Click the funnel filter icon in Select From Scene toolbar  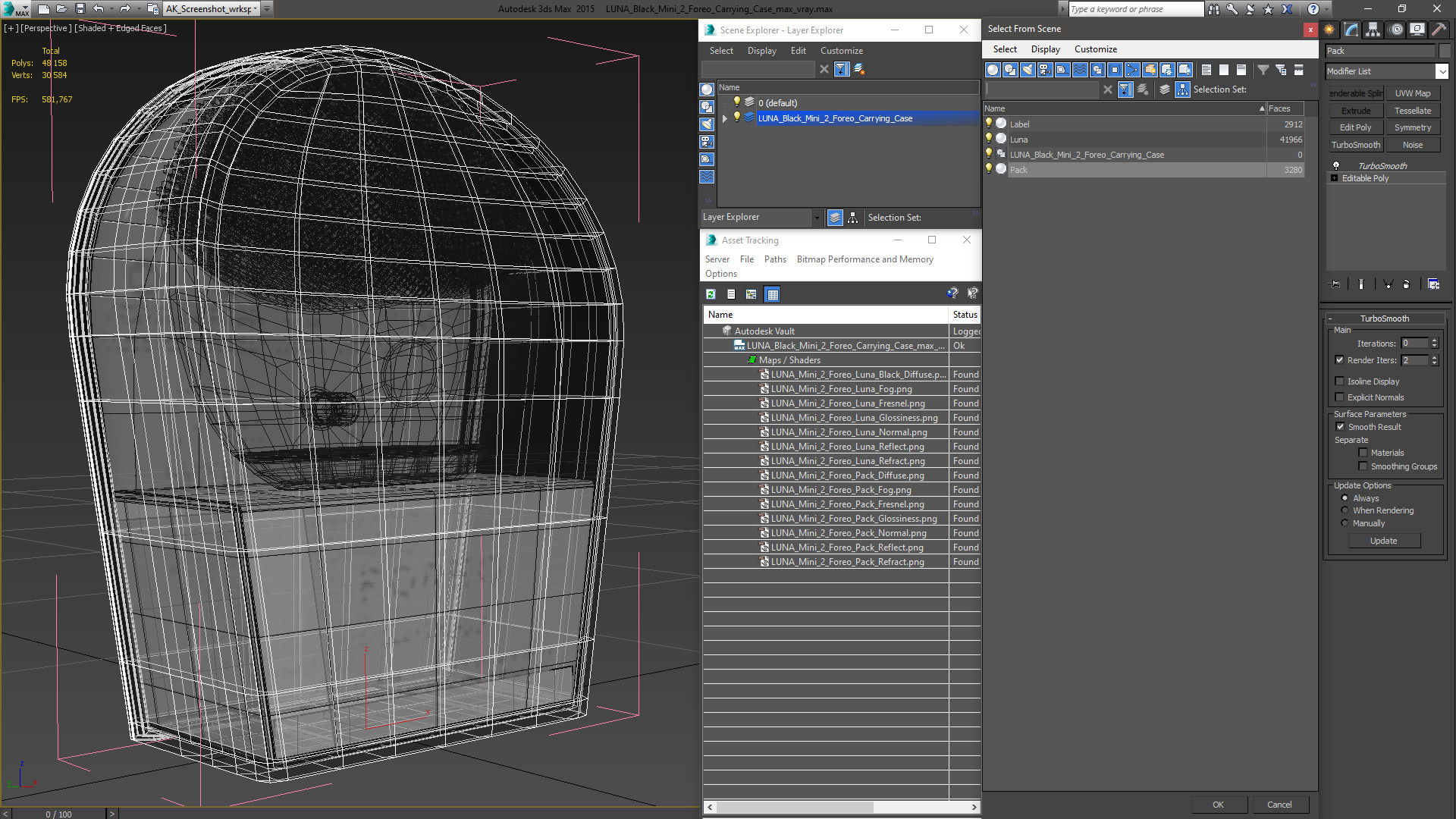(x=1263, y=70)
